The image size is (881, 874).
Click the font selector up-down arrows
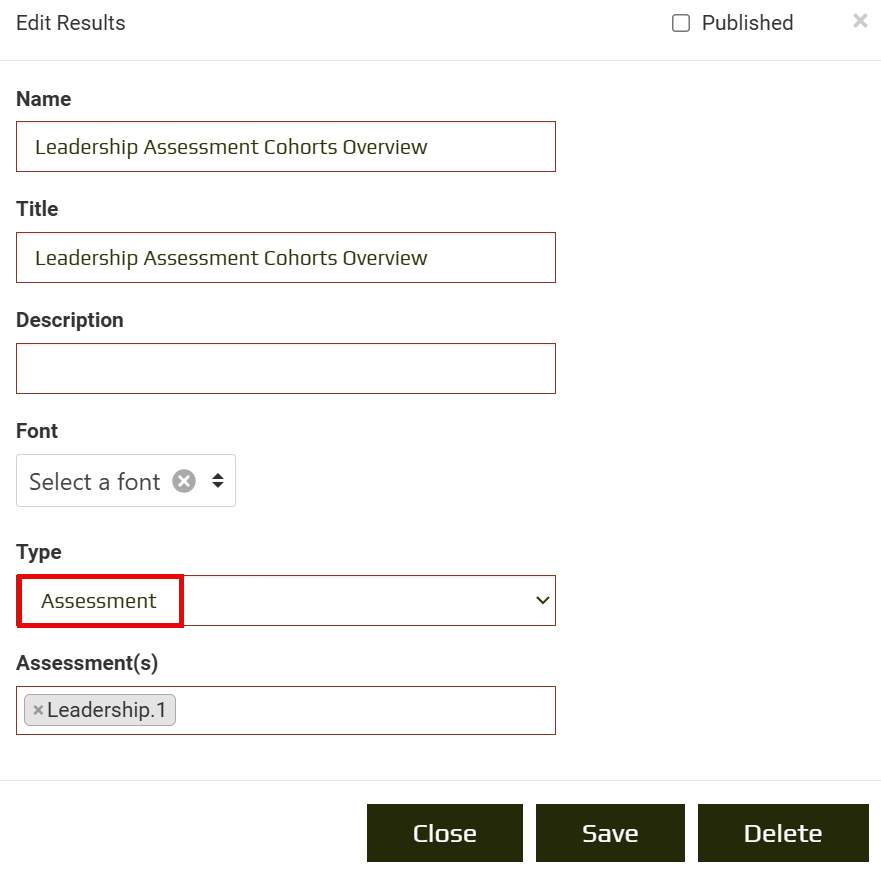218,481
